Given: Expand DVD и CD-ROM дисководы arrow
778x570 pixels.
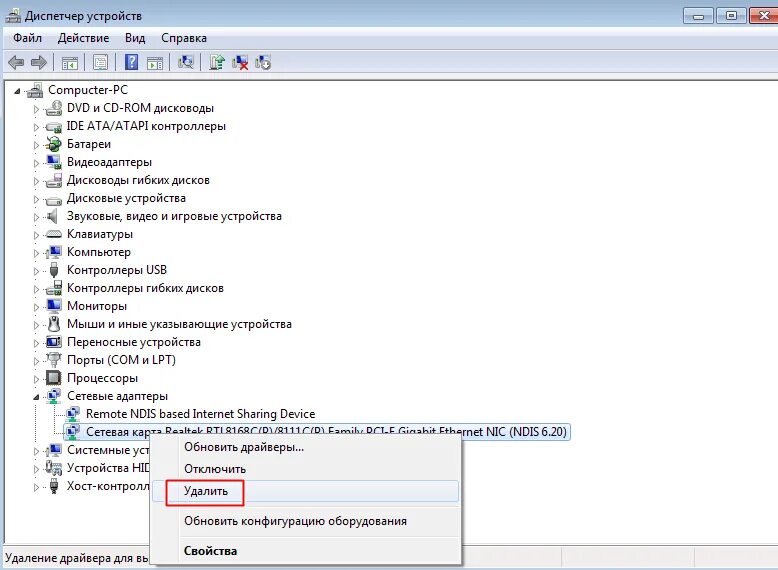Looking at the screenshot, I should pyautogui.click(x=36, y=109).
